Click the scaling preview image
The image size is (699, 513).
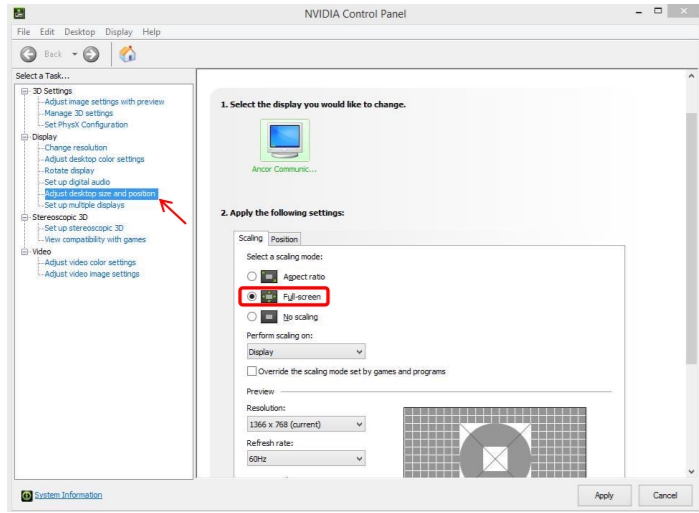(x=495, y=442)
